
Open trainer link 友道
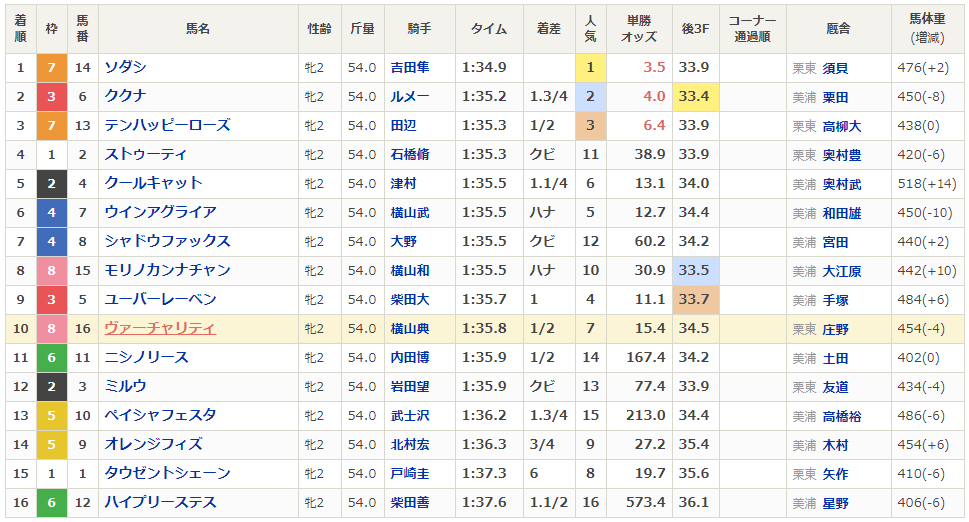[x=836, y=388]
